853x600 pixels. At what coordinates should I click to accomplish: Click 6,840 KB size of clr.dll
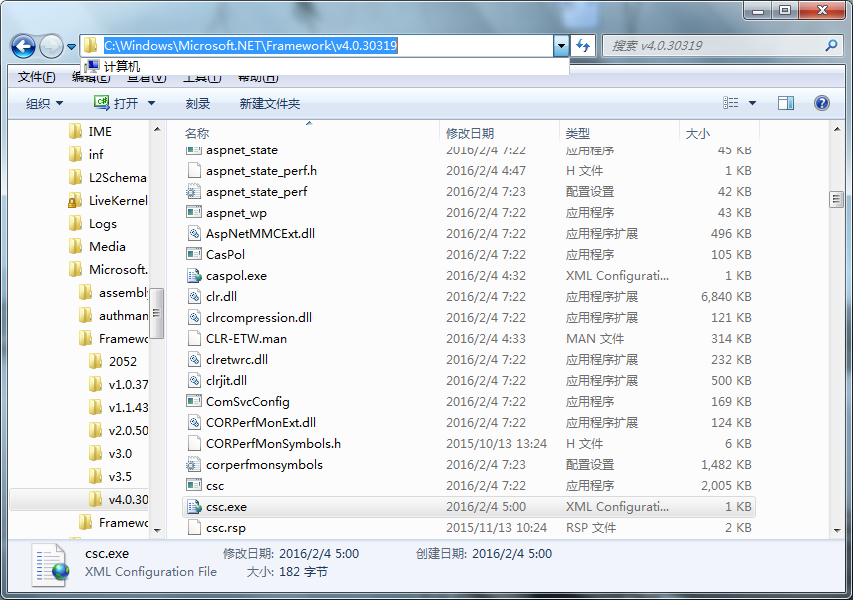pos(726,296)
